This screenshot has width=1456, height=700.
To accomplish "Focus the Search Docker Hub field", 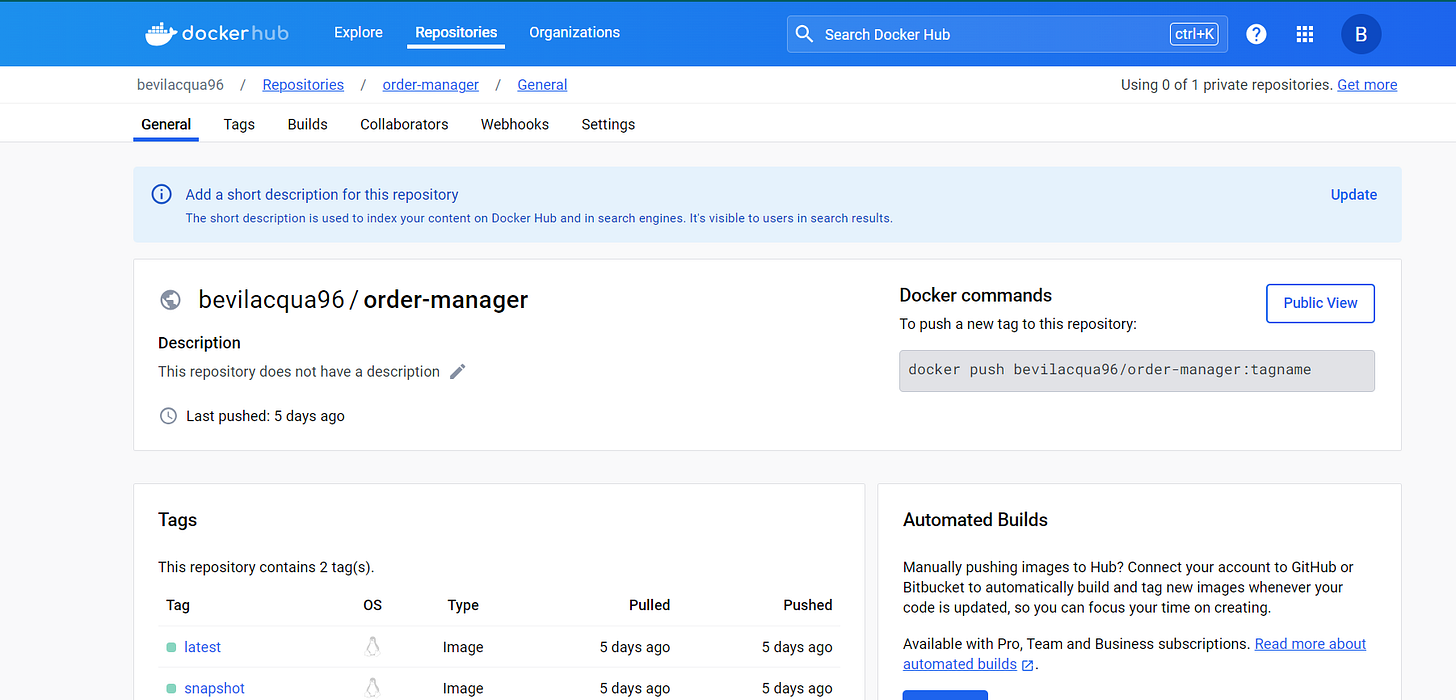I will 1007,34.
